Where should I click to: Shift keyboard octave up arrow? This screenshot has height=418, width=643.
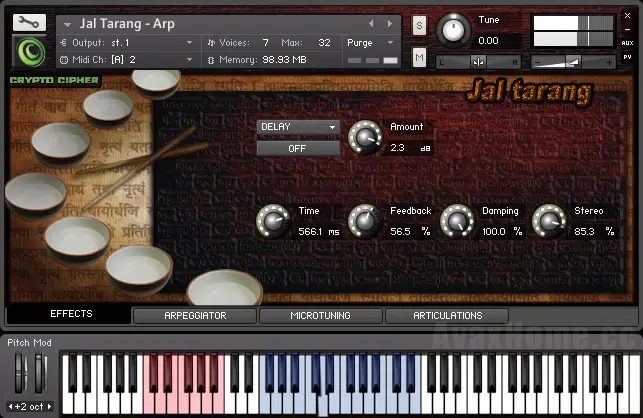(49, 407)
